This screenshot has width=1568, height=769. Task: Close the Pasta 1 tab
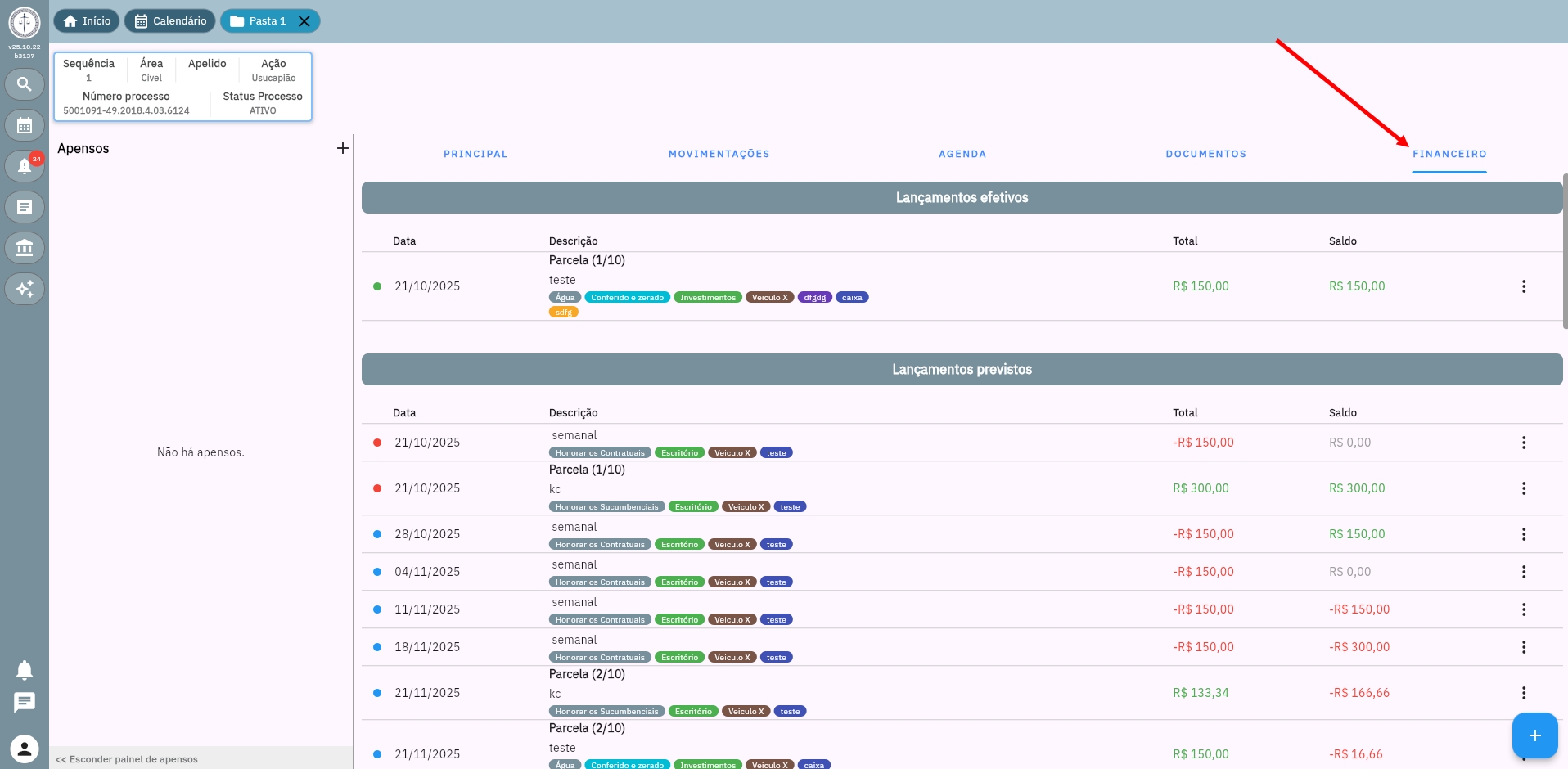(x=304, y=21)
